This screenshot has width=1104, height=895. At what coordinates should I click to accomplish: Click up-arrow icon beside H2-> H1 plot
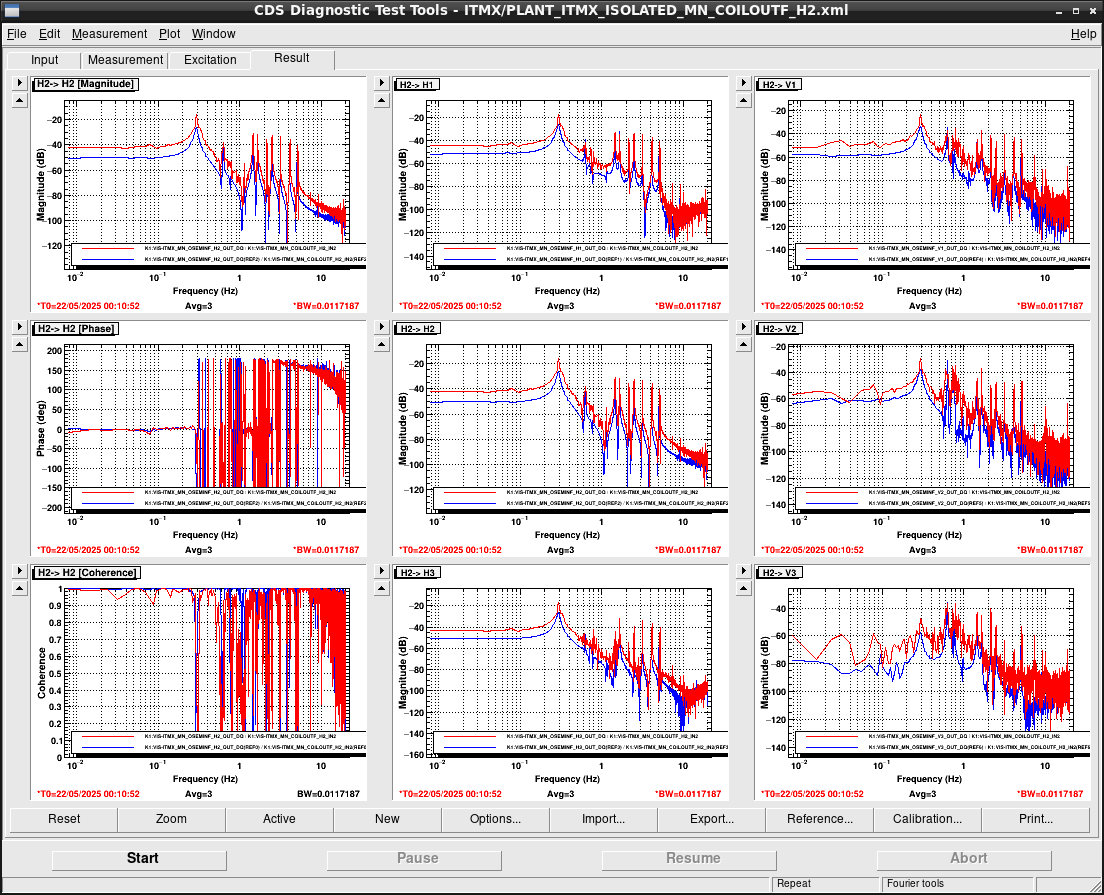[382, 101]
